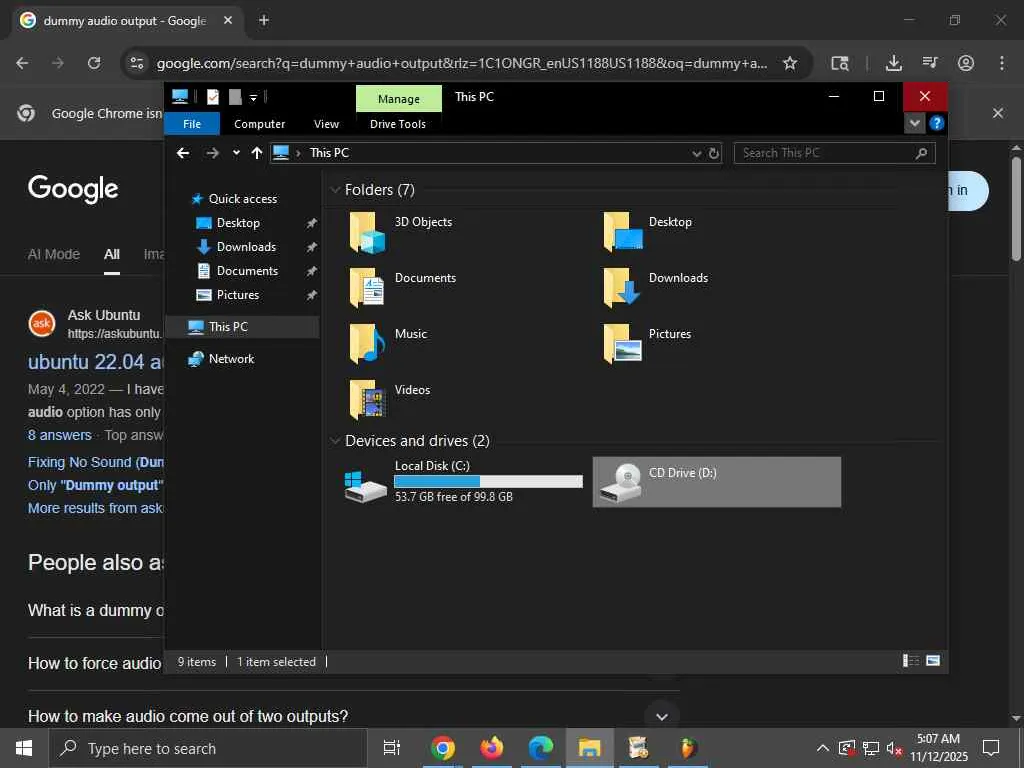1024x768 pixels.
Task: Open FL Studio from the taskbar
Action: click(x=688, y=748)
